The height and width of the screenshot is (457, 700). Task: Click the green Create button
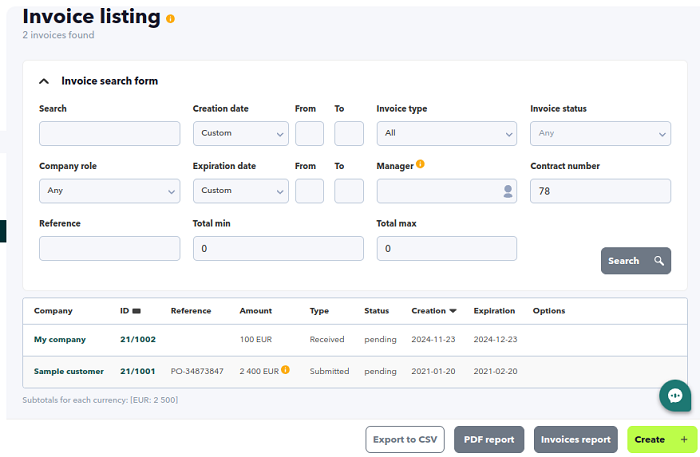662,440
